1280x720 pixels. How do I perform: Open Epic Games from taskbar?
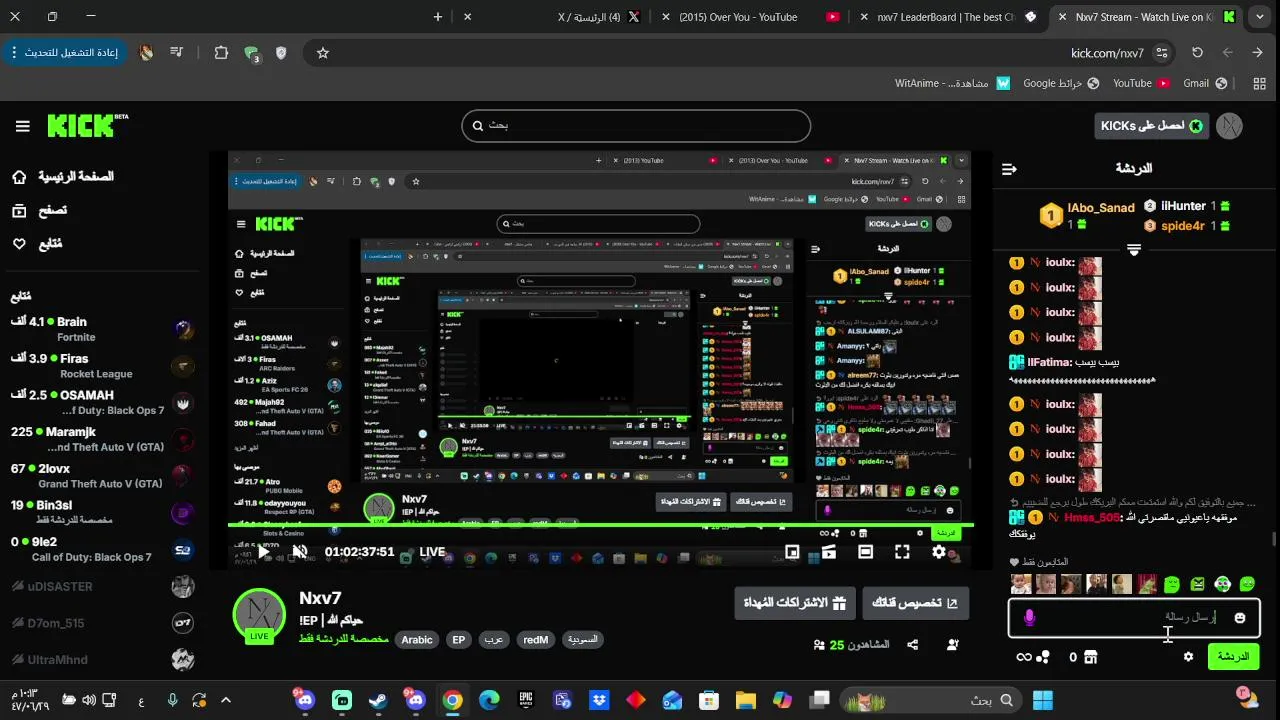click(526, 700)
